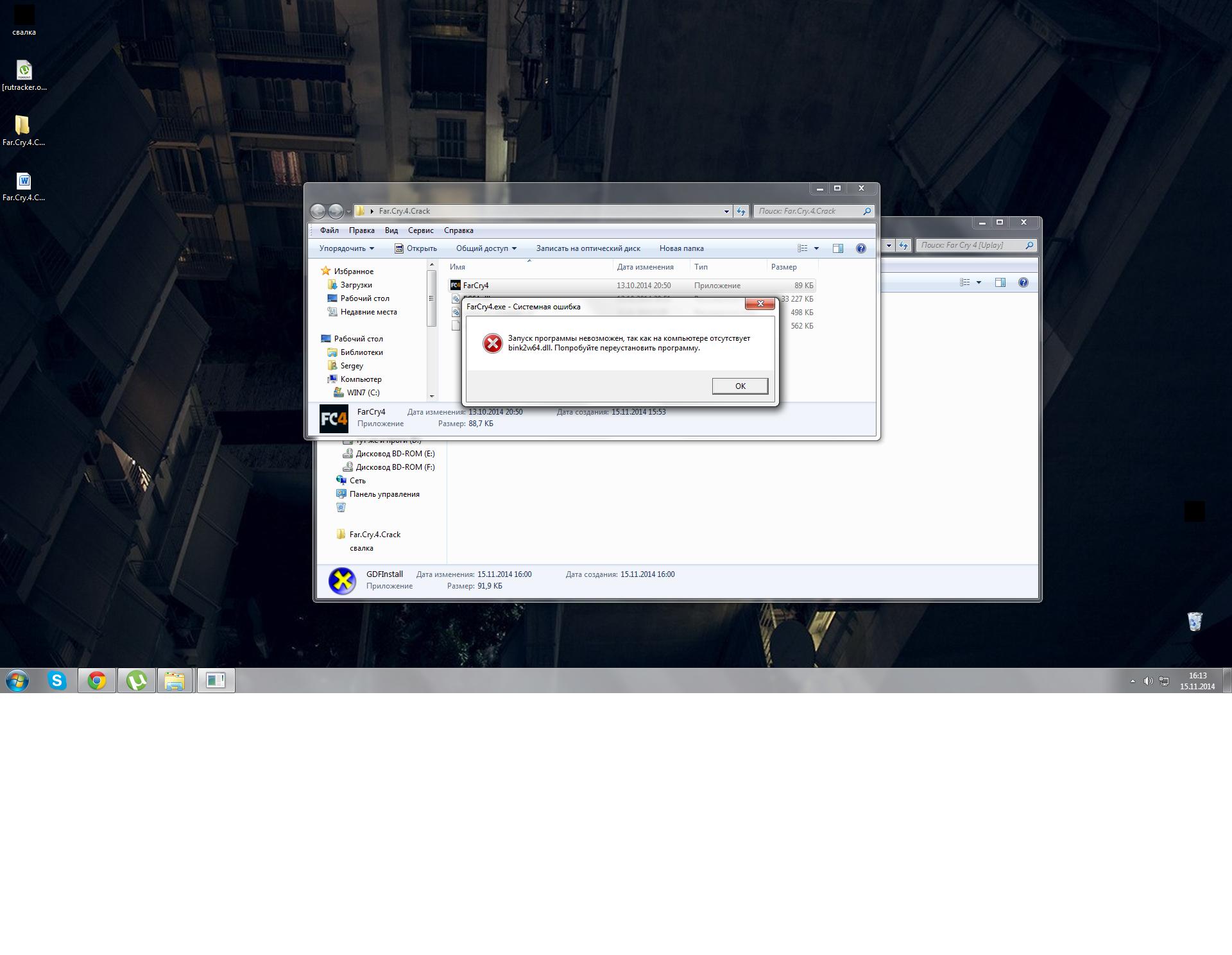Create a Новая папка

tap(681, 248)
